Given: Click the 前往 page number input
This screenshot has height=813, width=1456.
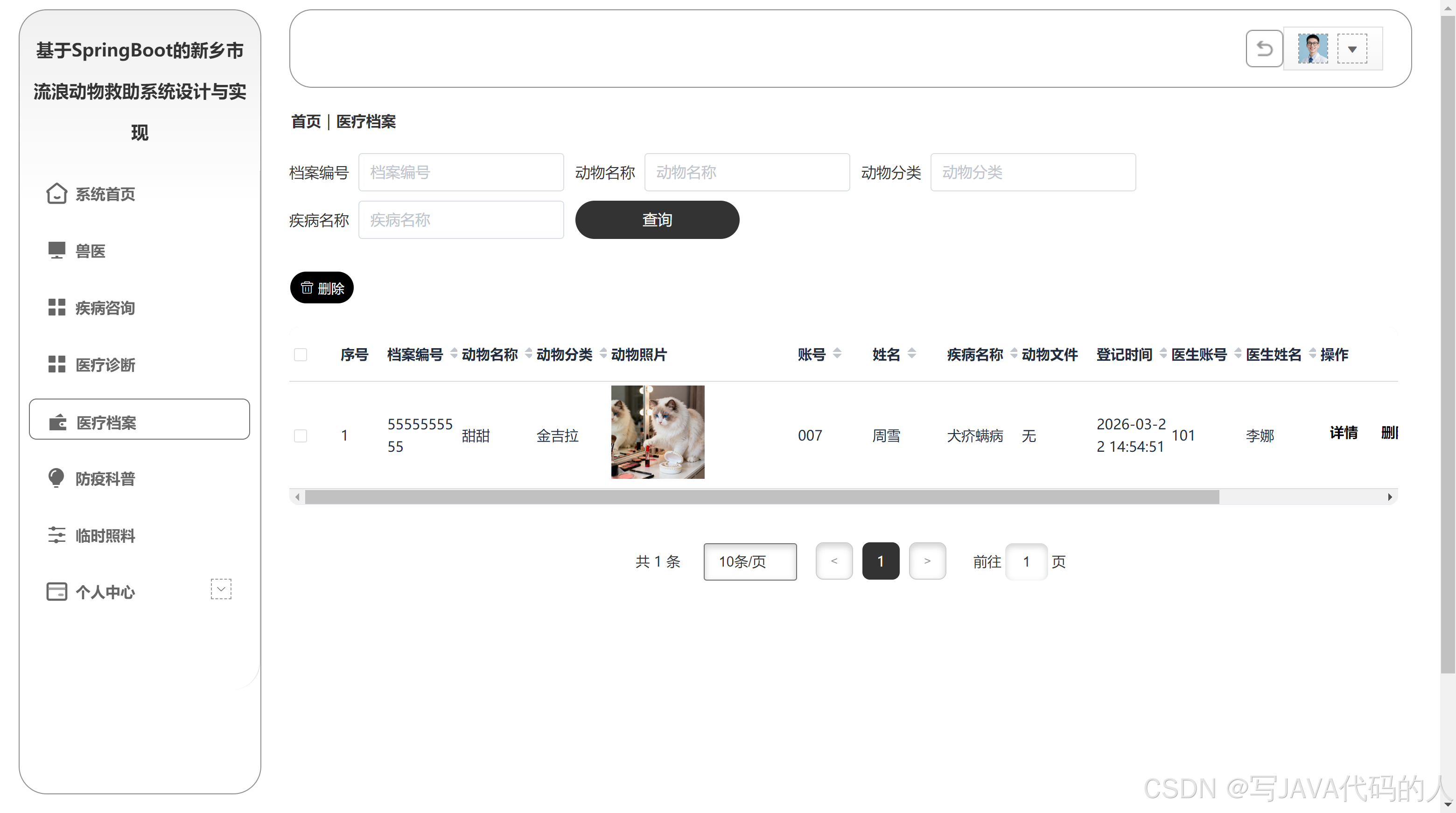Looking at the screenshot, I should click(x=1026, y=561).
